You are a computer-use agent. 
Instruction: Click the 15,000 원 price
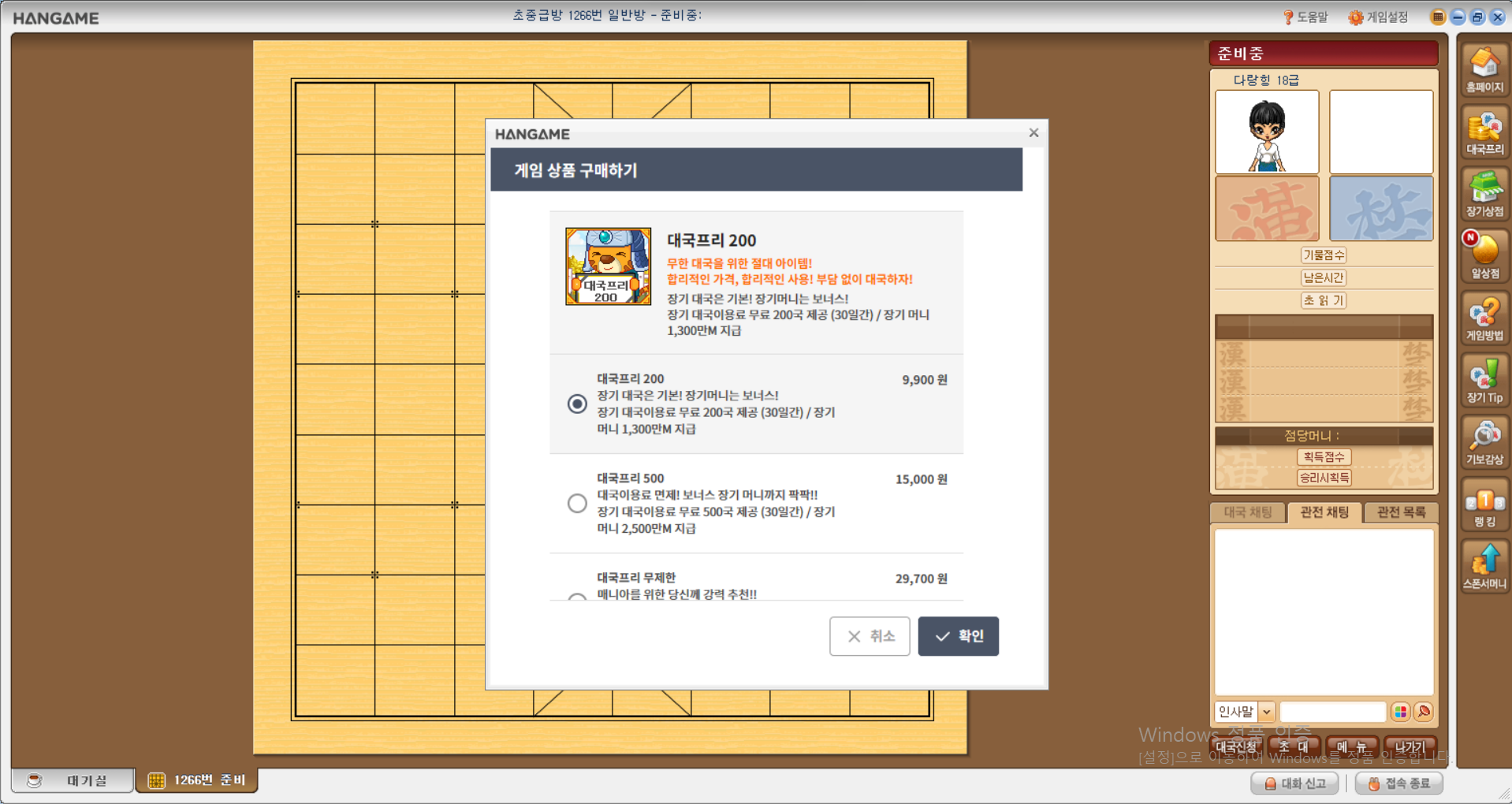click(x=921, y=479)
